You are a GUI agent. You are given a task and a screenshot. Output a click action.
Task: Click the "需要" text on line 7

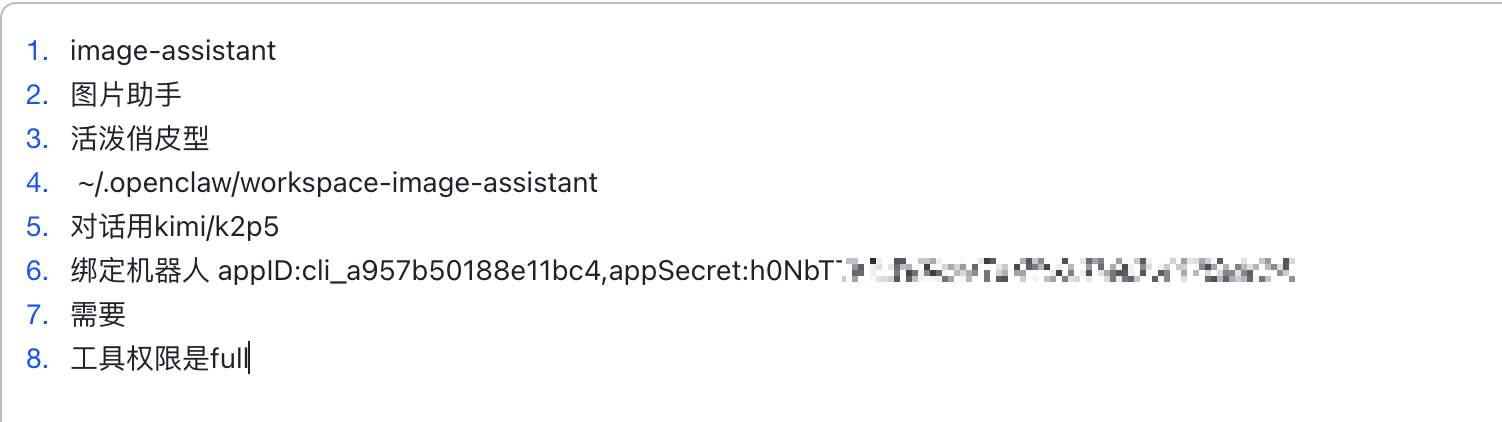(x=97, y=315)
